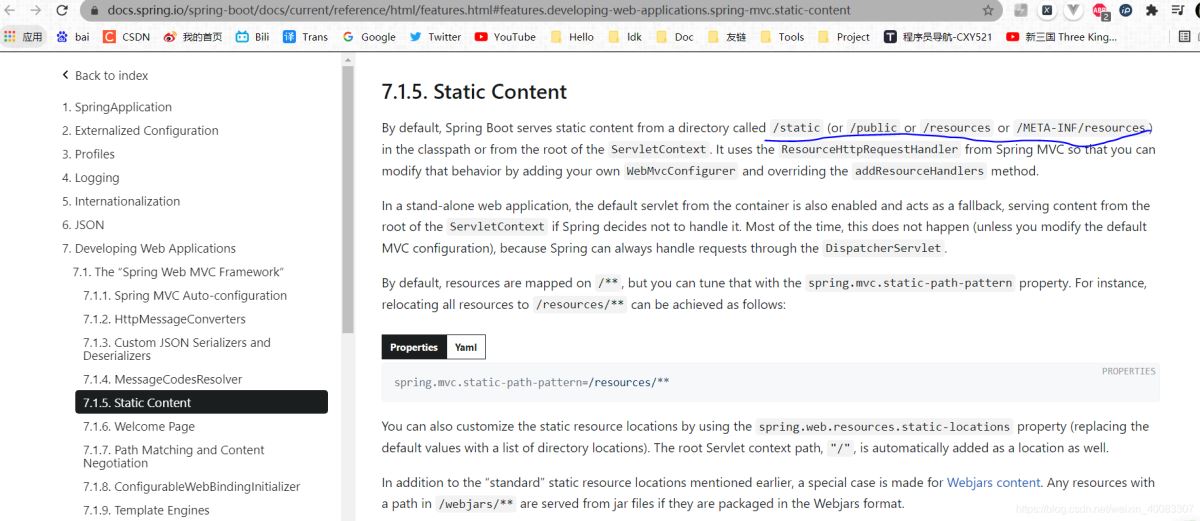This screenshot has width=1200, height=521.
Task: Open 7.1. The Spring Web MVC Framework
Action: [178, 272]
